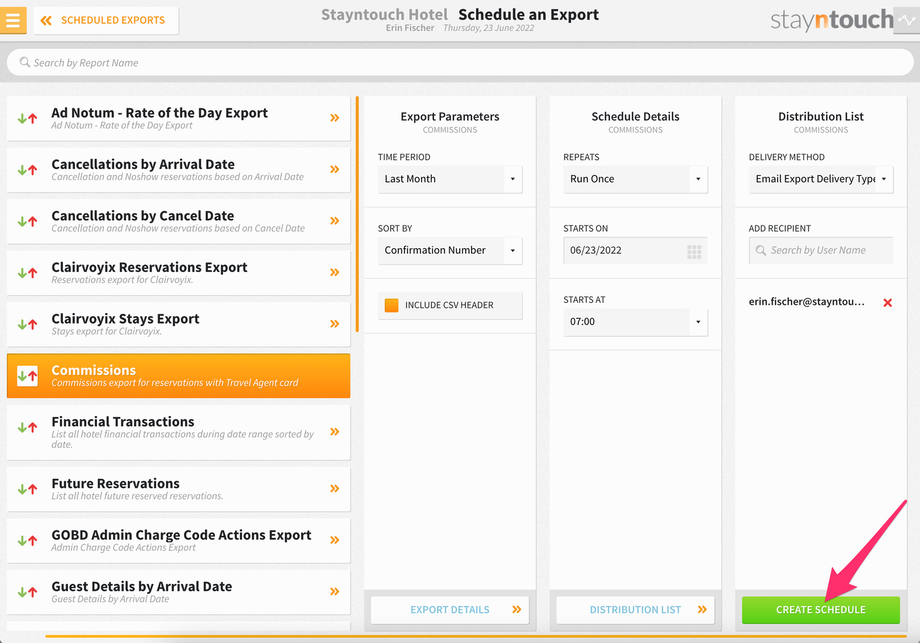Select Clairvoyix Reservations Export title
This screenshot has height=643, width=920.
(x=149, y=267)
